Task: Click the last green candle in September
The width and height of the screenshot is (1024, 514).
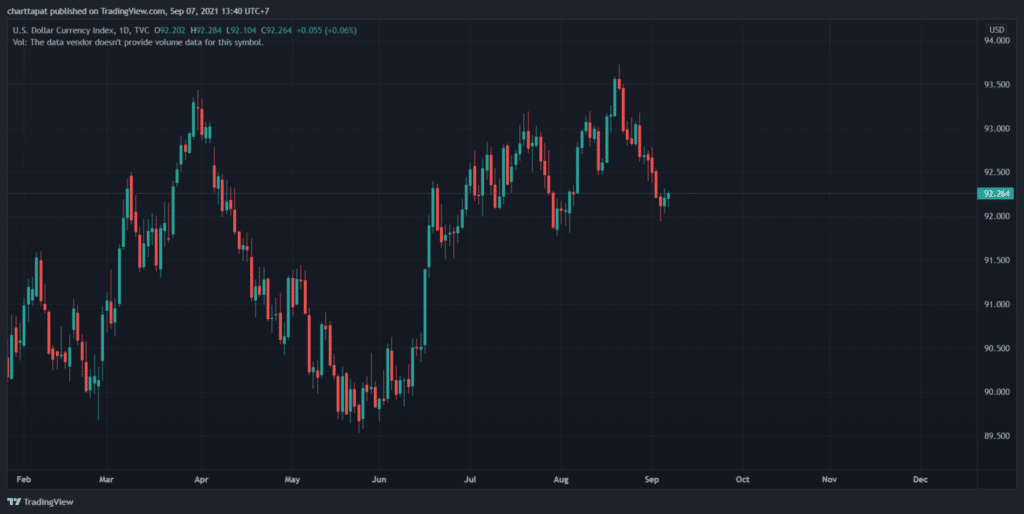Action: [x=667, y=198]
